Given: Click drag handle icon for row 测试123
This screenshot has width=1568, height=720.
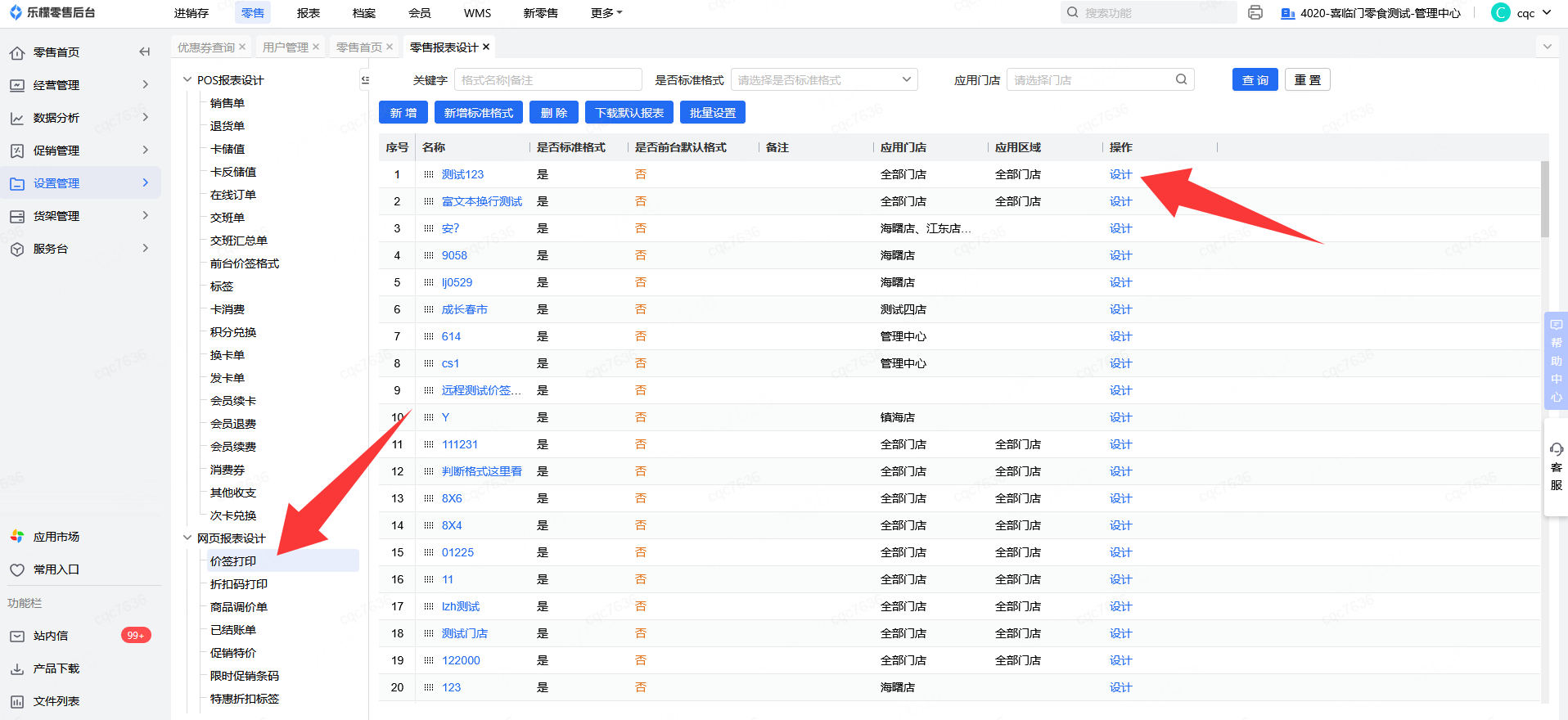Looking at the screenshot, I should coord(429,174).
